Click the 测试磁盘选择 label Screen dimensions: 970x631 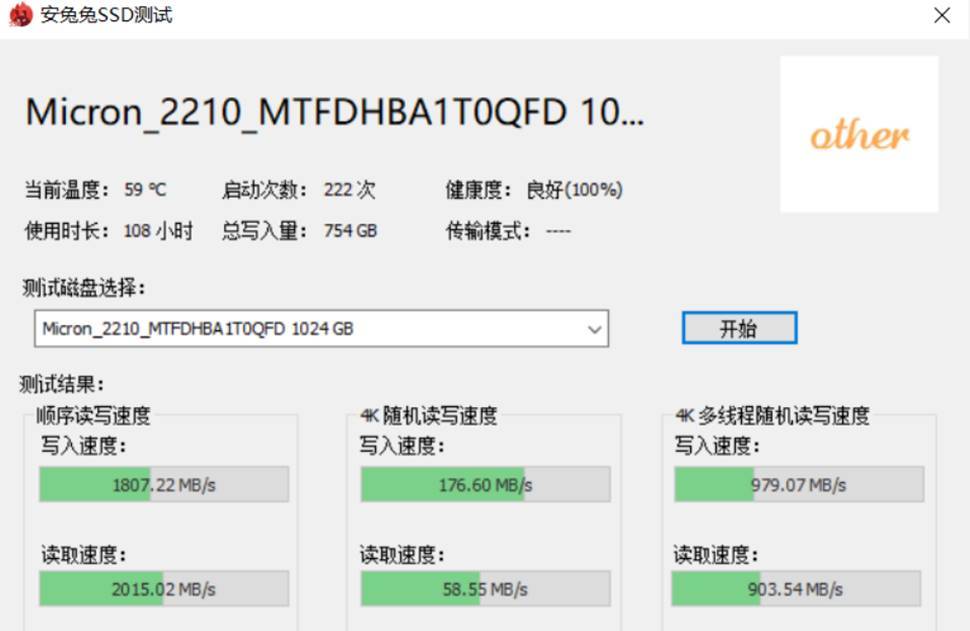pyautogui.click(x=84, y=288)
